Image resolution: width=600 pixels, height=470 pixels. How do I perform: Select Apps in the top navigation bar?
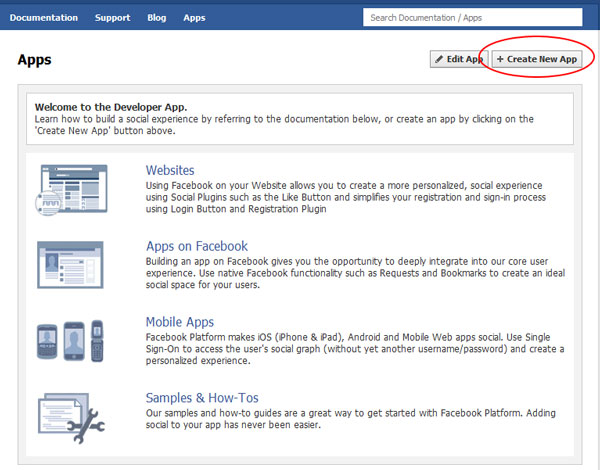tap(194, 18)
